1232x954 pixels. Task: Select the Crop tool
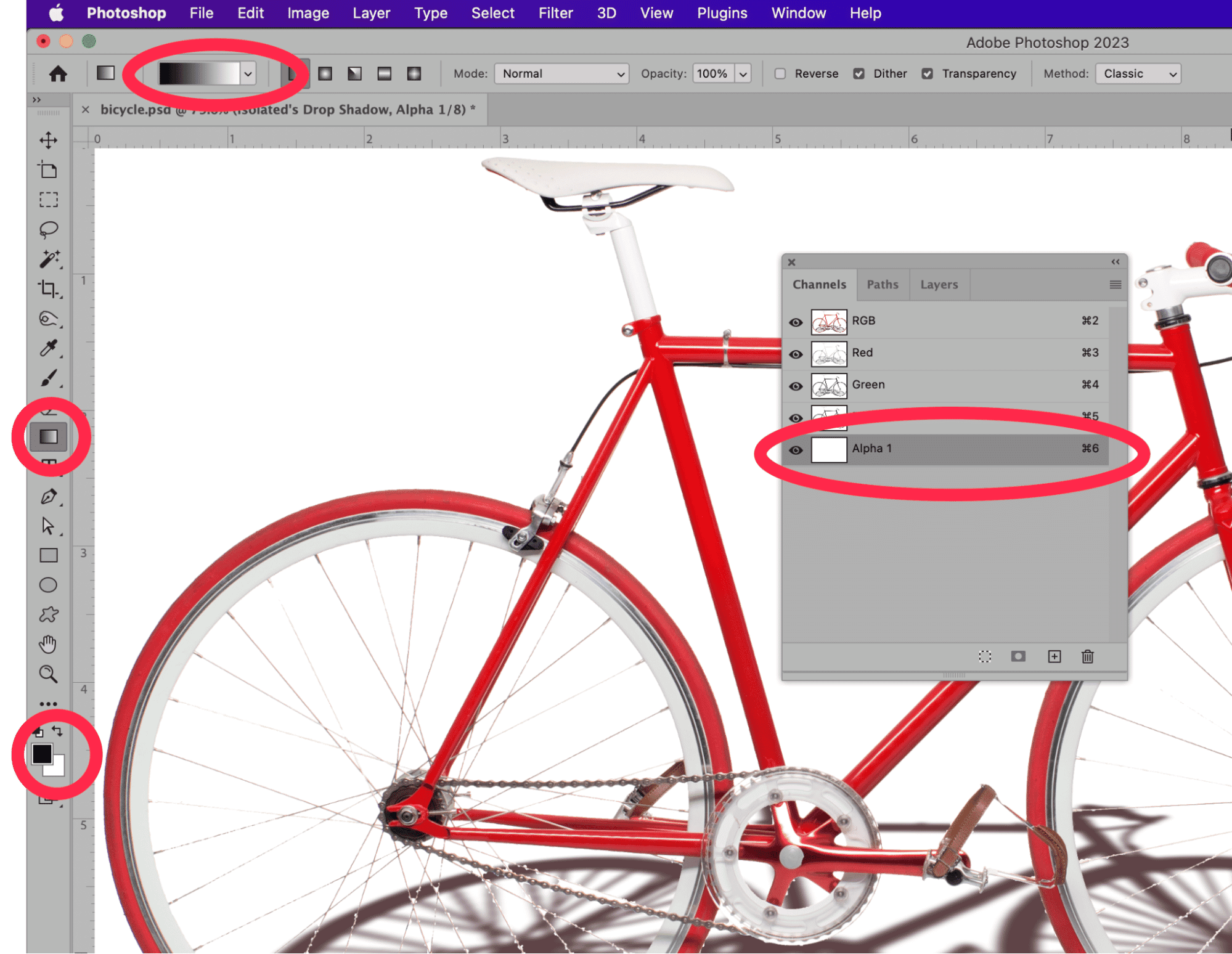[49, 288]
